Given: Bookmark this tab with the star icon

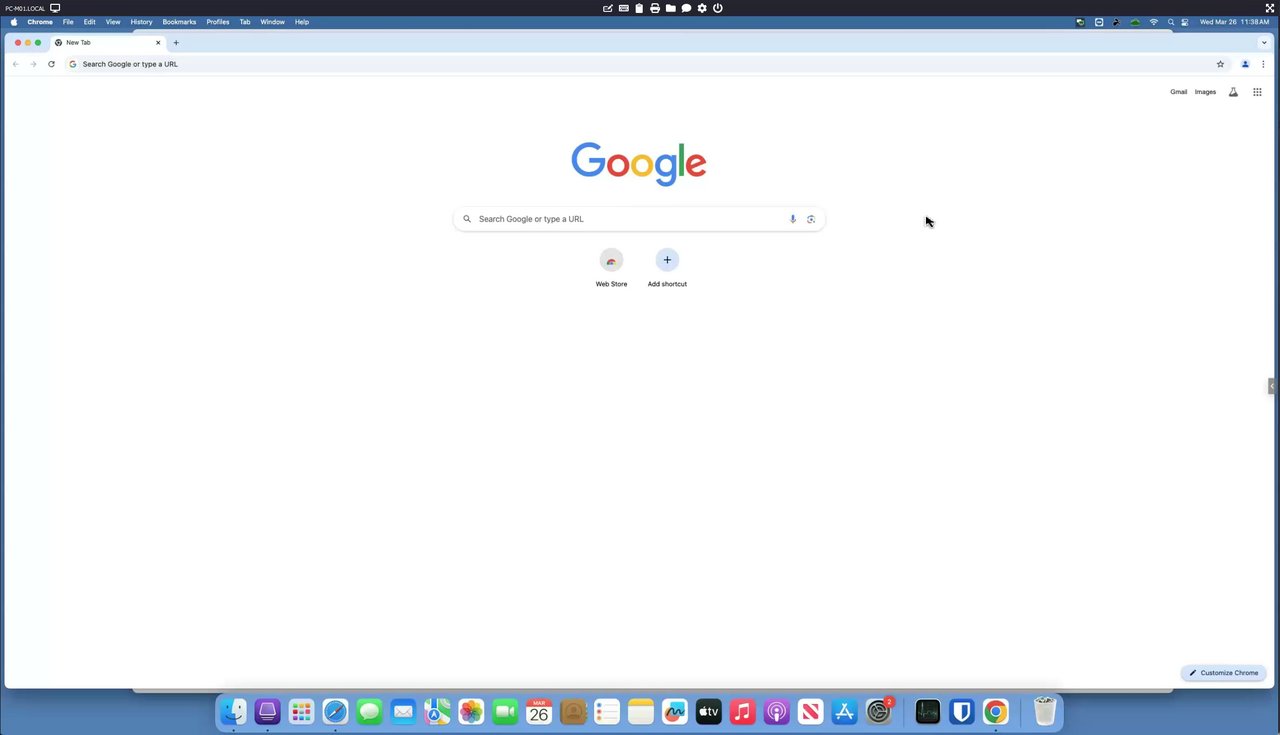Looking at the screenshot, I should tap(1220, 64).
